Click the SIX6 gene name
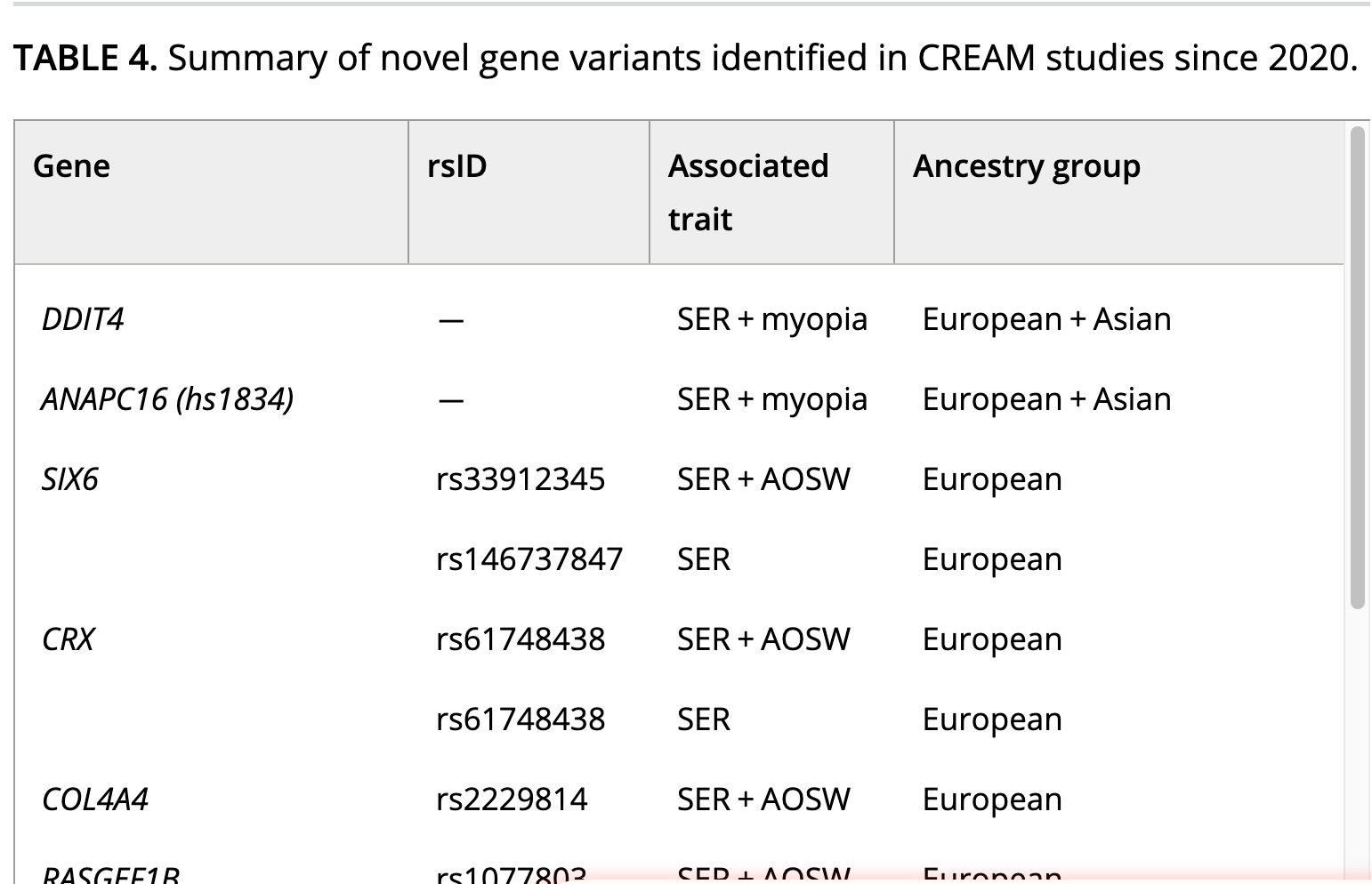 (x=69, y=479)
